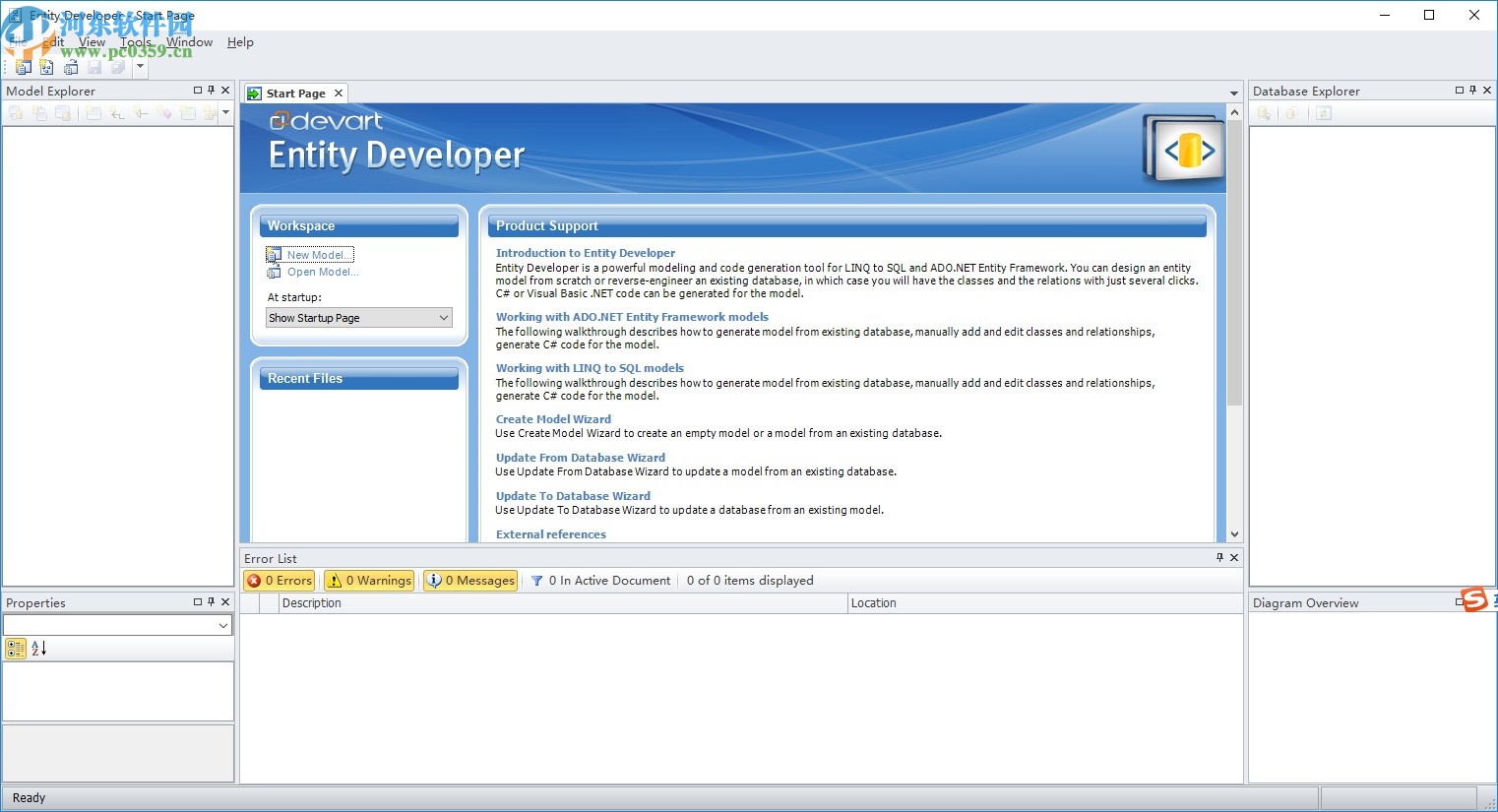Click the Refresh icon in Database Explorer
This screenshot has width=1498, height=812.
1324,113
